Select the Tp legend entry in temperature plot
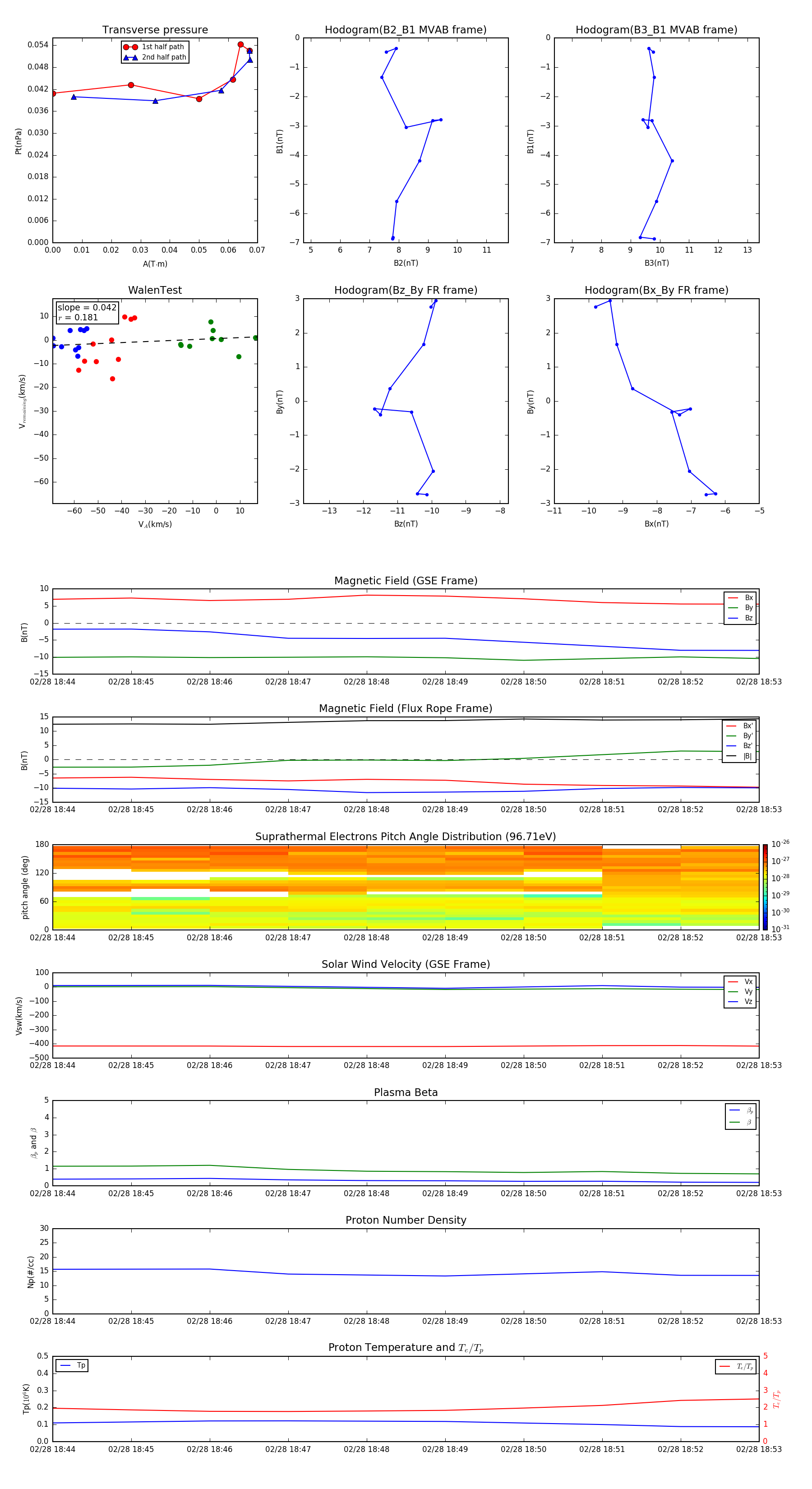 (x=72, y=1365)
